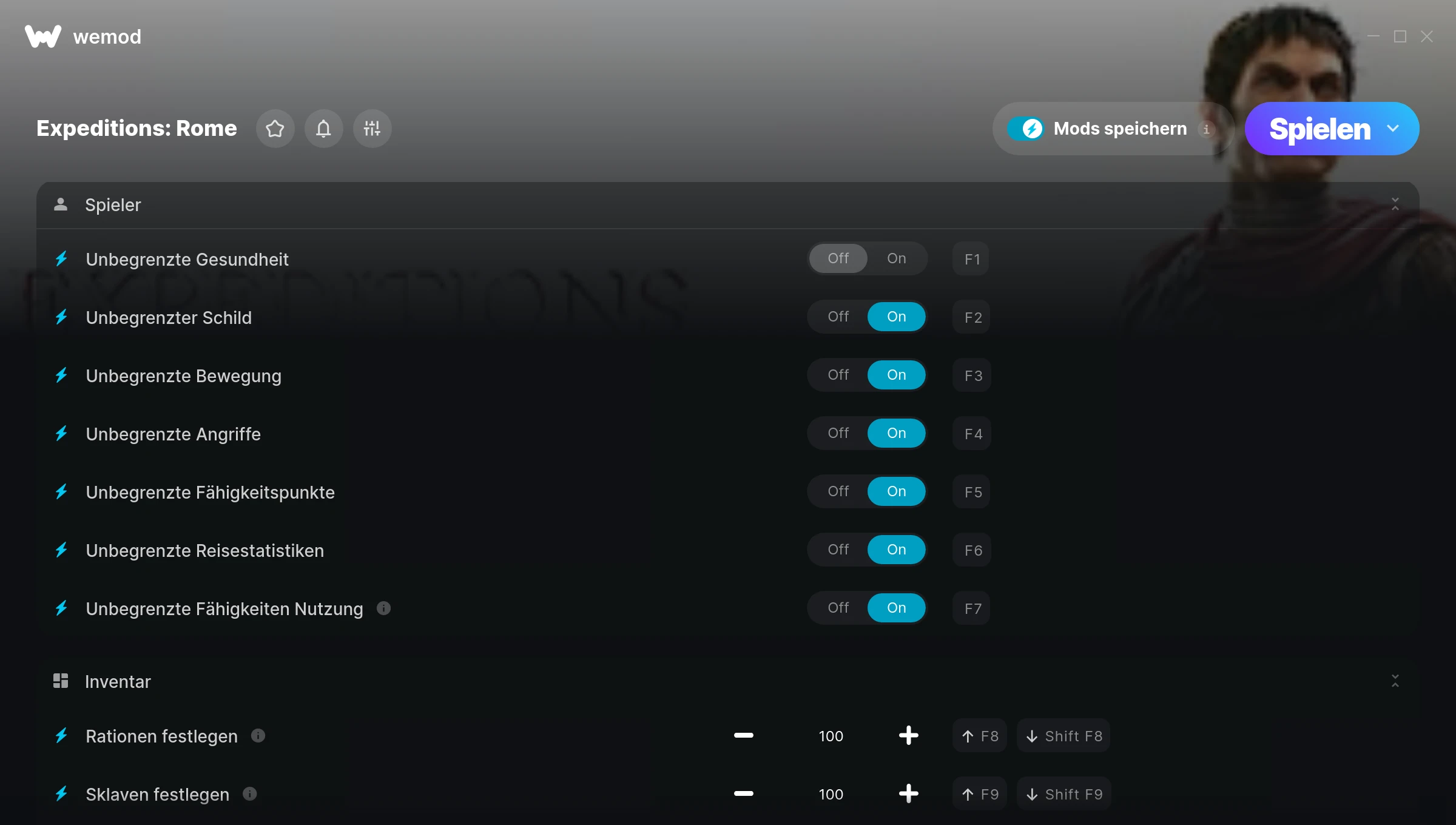Click the WeMod logo icon

click(x=42, y=36)
